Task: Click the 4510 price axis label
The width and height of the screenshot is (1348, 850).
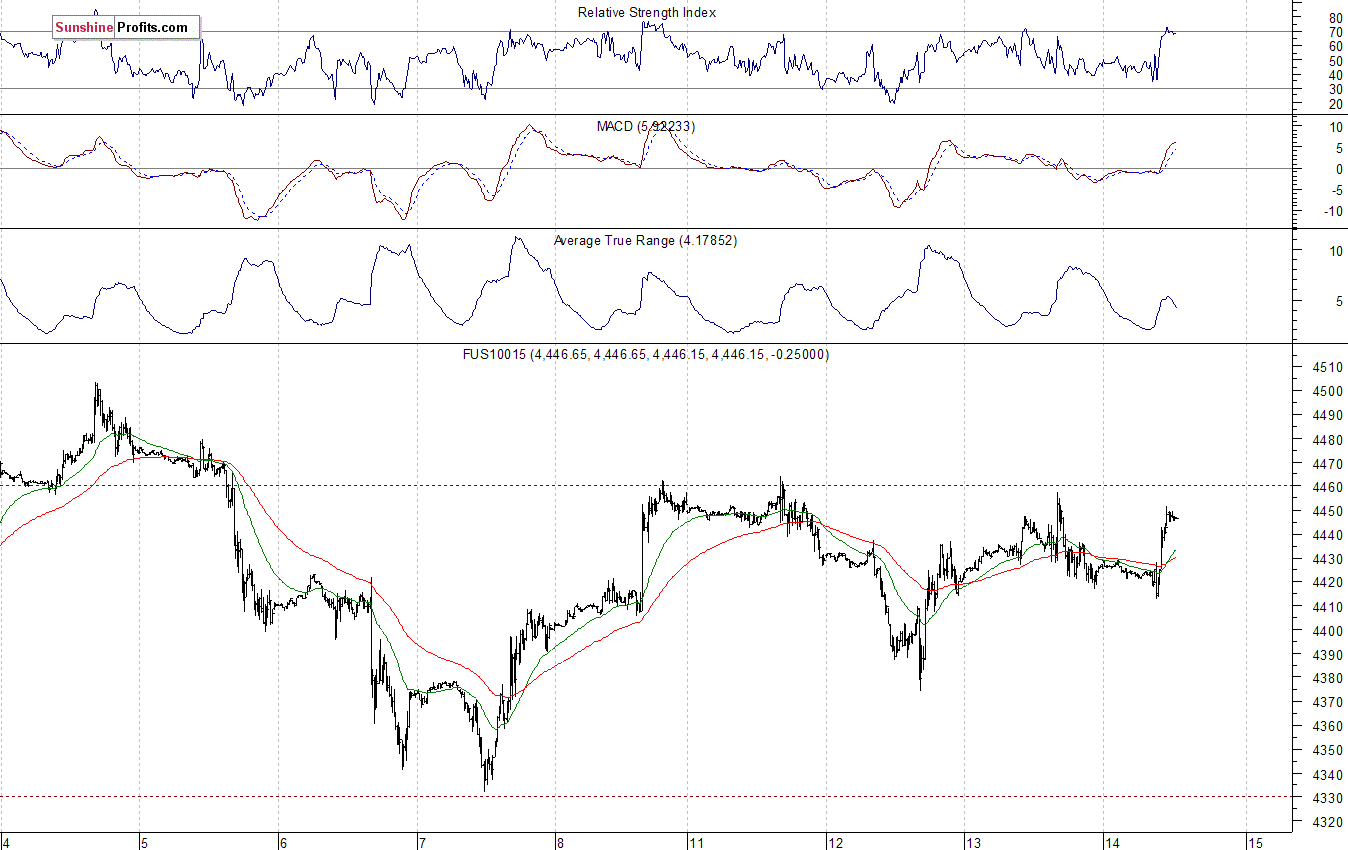Action: tap(1326, 367)
